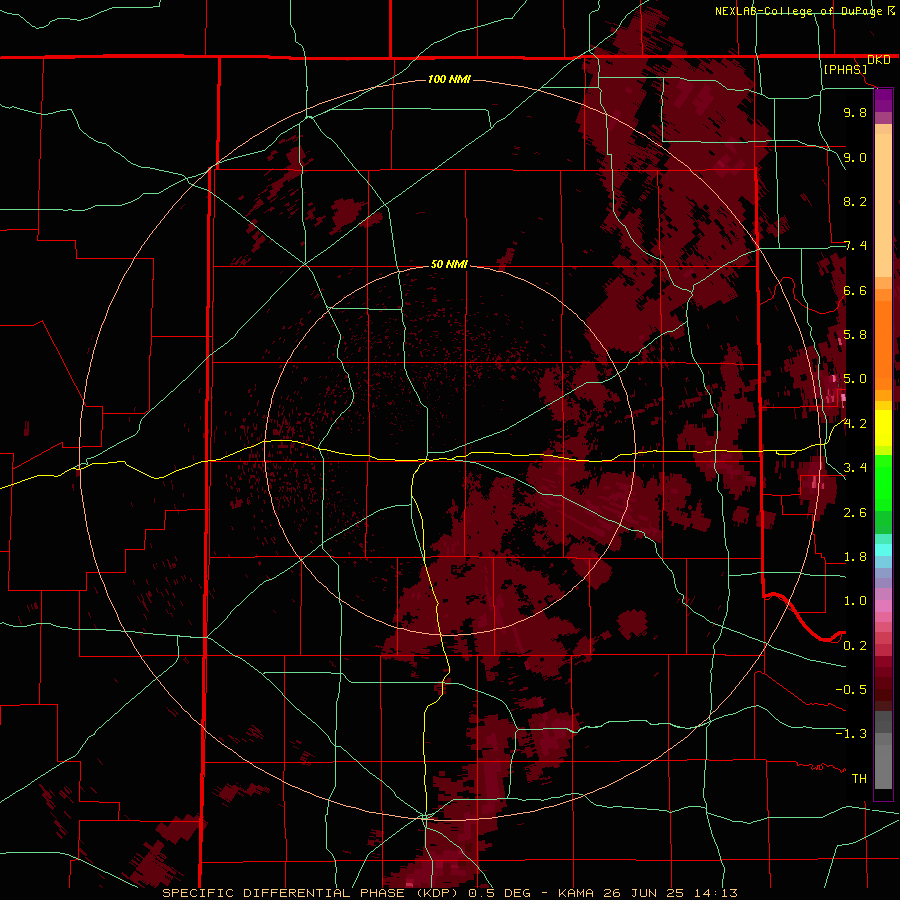
Task: Click the 0.2 legend value
Action: (855, 646)
